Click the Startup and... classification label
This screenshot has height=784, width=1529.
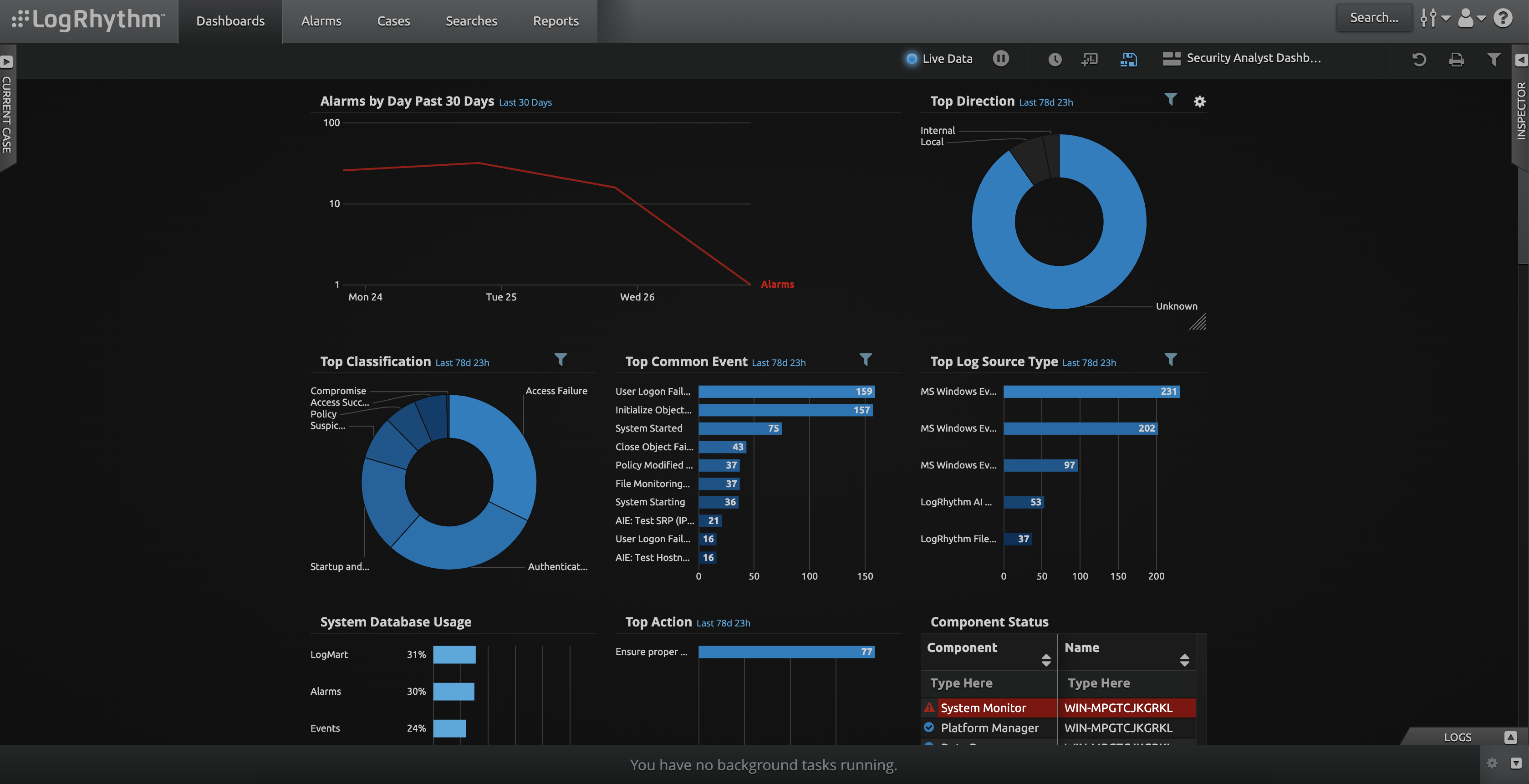[340, 567]
